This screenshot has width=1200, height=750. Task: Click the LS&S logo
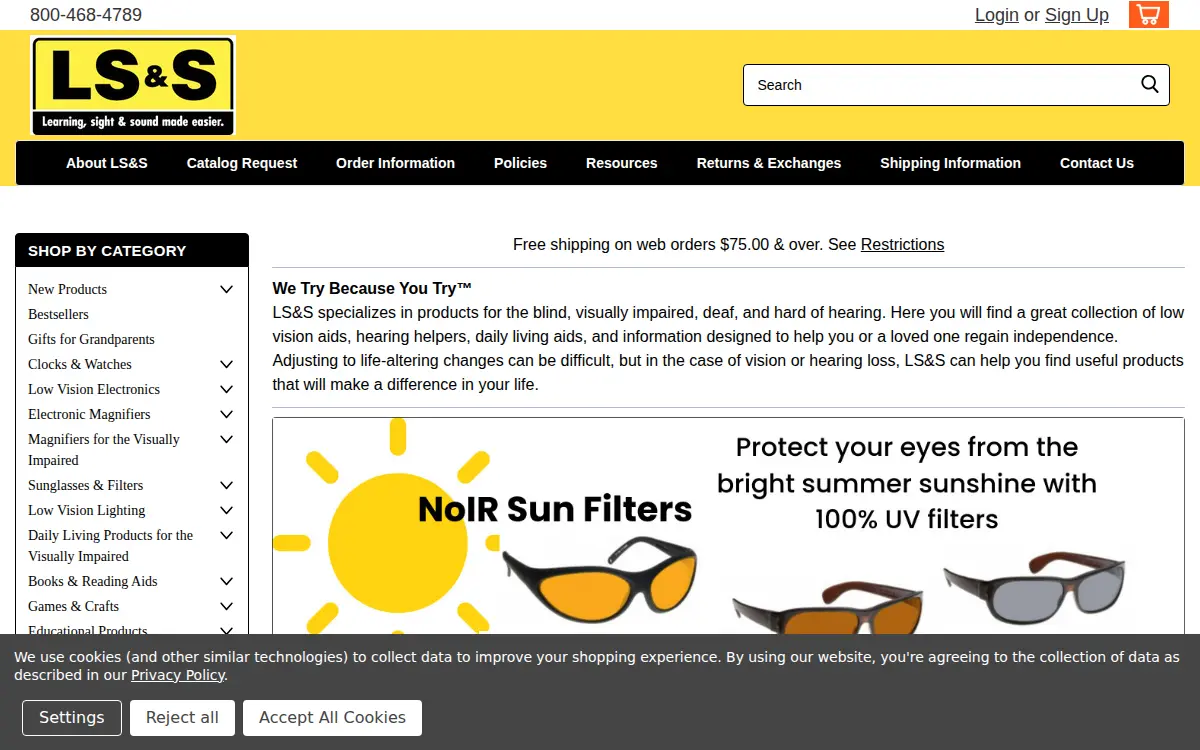(133, 86)
